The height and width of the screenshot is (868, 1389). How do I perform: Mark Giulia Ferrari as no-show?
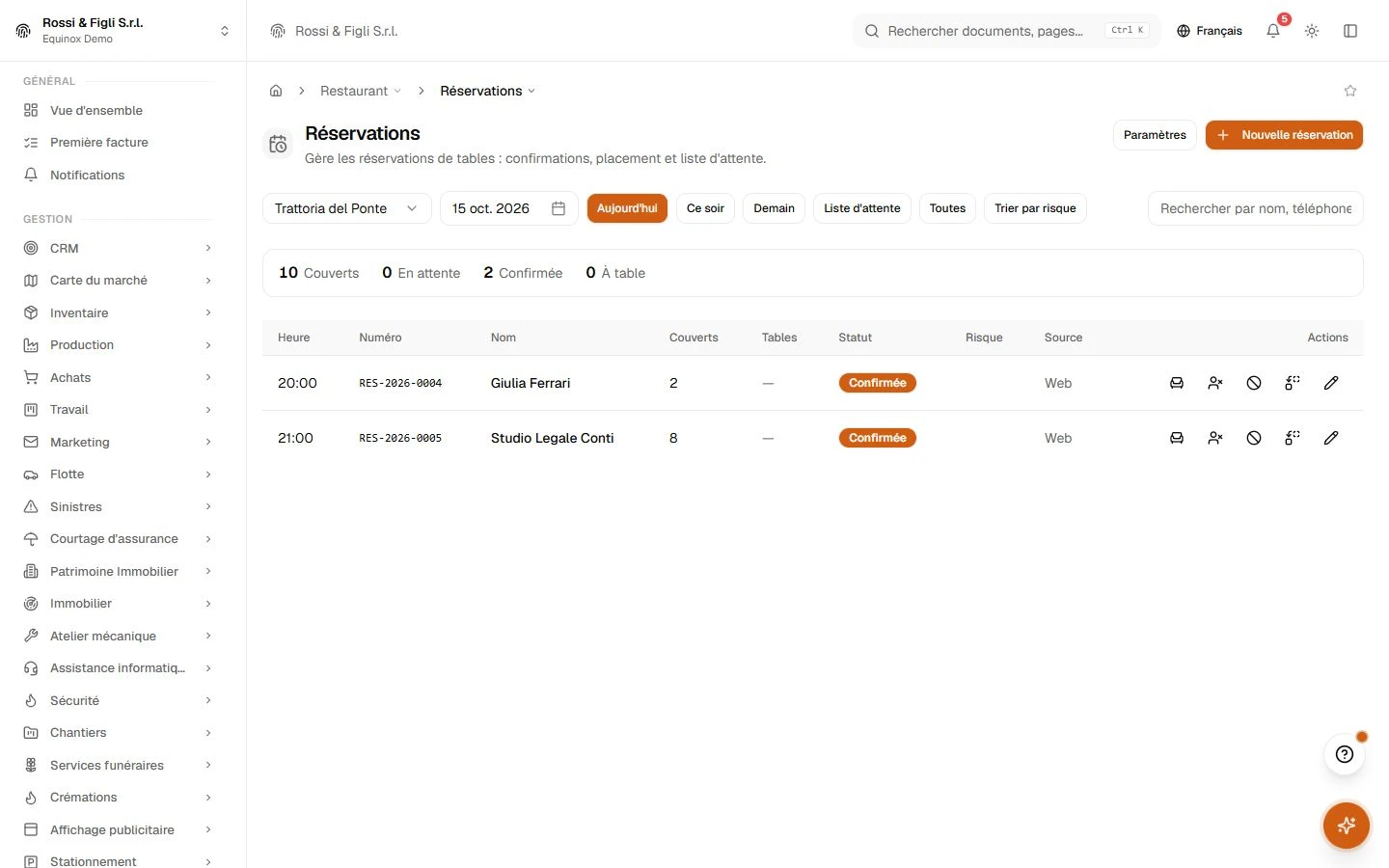[1215, 383]
